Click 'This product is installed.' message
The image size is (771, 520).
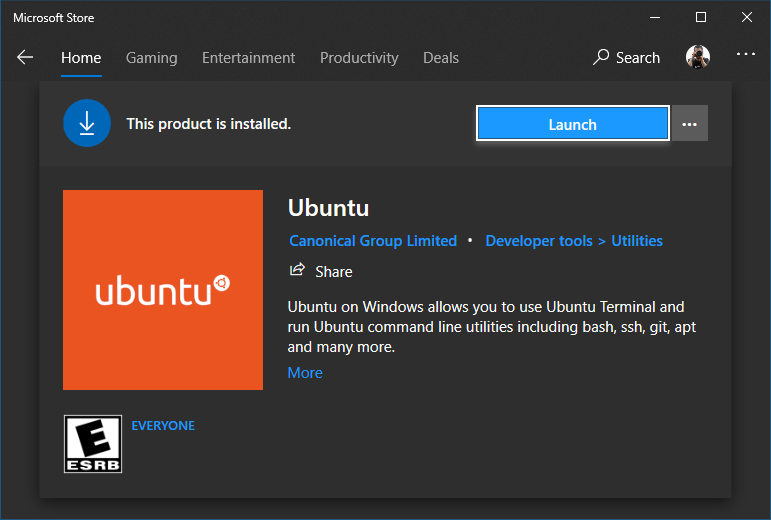tap(209, 124)
